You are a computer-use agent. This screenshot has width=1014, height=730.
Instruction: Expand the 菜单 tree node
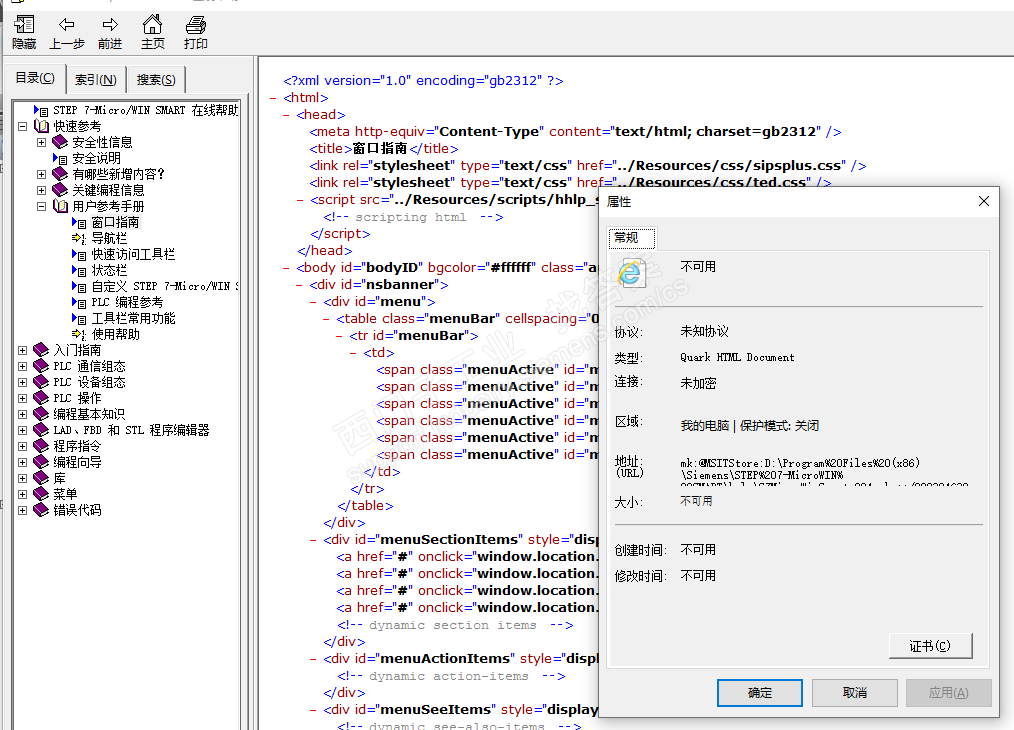[23, 495]
